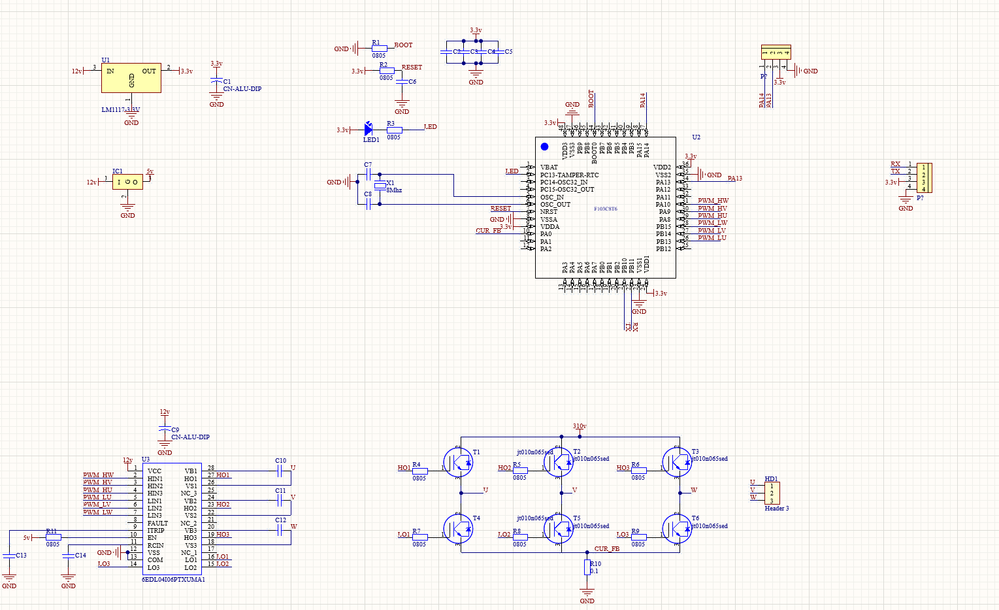999x610 pixels.
Task: Select IGBT transistor T3
Action: (x=677, y=463)
